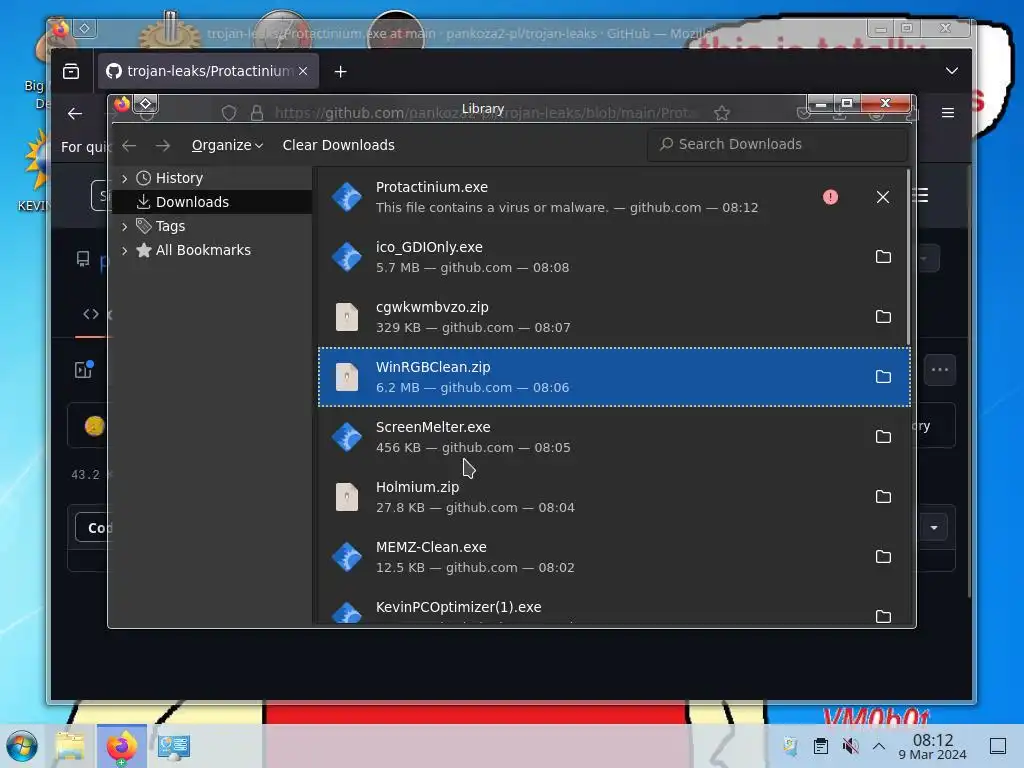Open the GitHub dropdown arrow button
The image size is (1024, 768).
point(934,527)
